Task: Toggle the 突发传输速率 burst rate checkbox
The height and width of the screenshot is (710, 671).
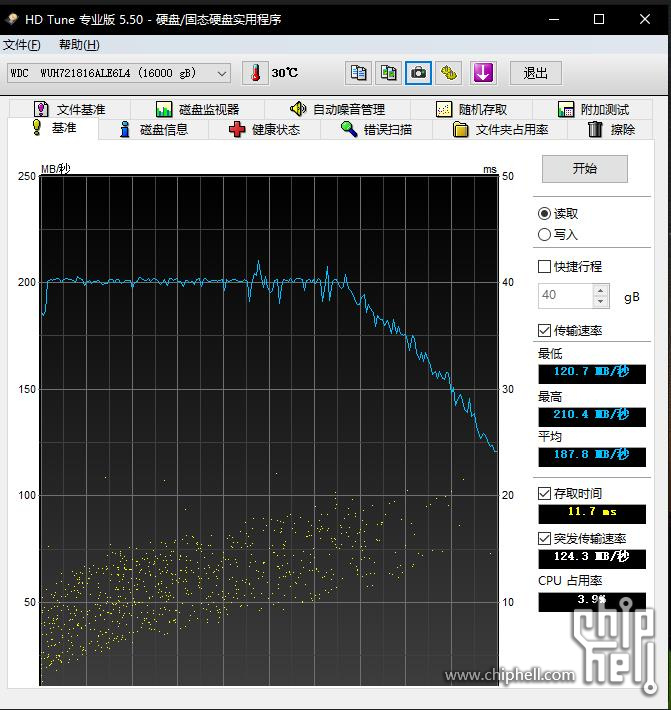Action: coord(544,538)
